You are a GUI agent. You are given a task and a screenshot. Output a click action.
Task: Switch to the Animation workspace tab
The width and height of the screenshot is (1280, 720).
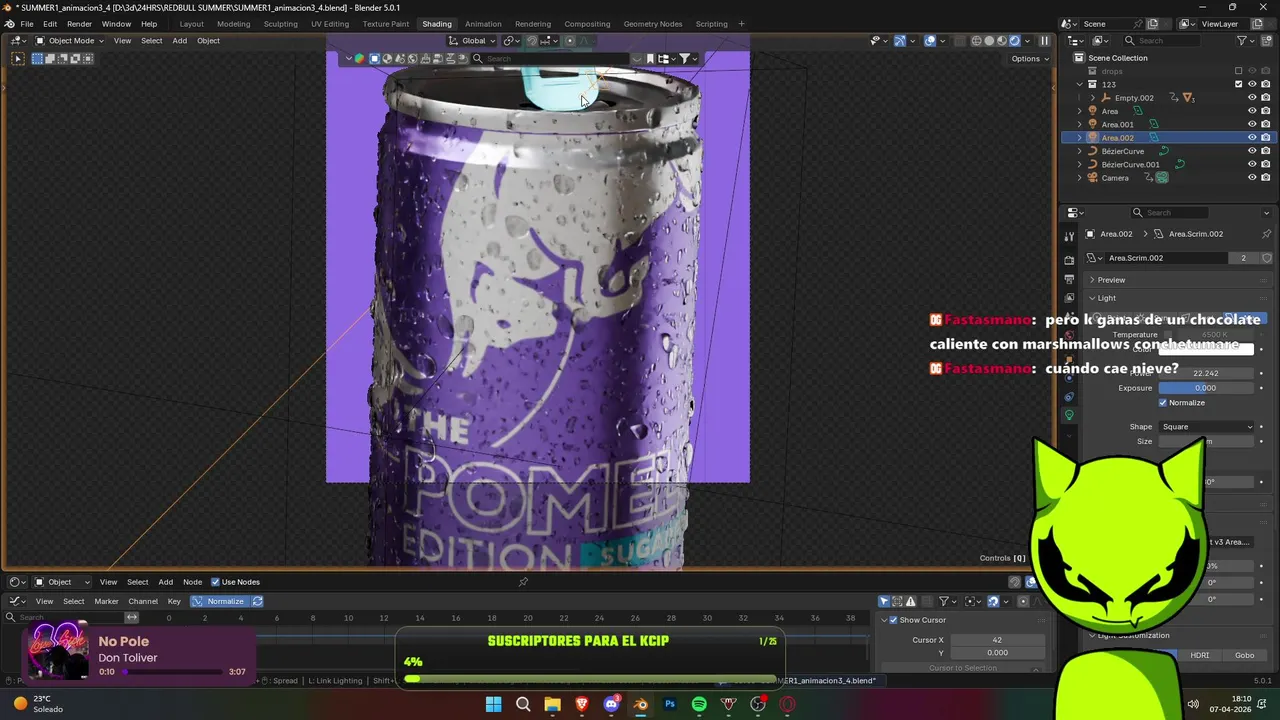(483, 24)
